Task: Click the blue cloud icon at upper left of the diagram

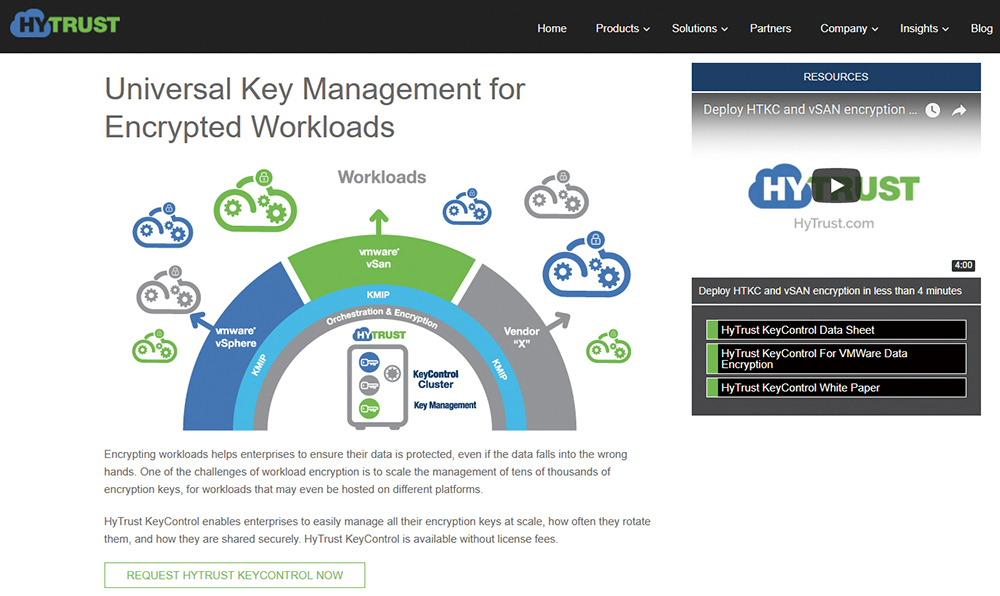Action: tap(163, 225)
